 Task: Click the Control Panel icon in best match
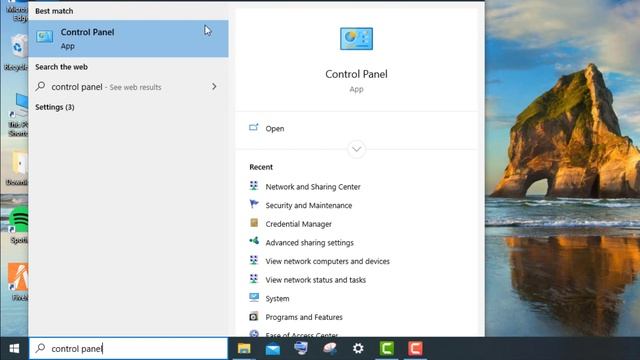tap(44, 37)
